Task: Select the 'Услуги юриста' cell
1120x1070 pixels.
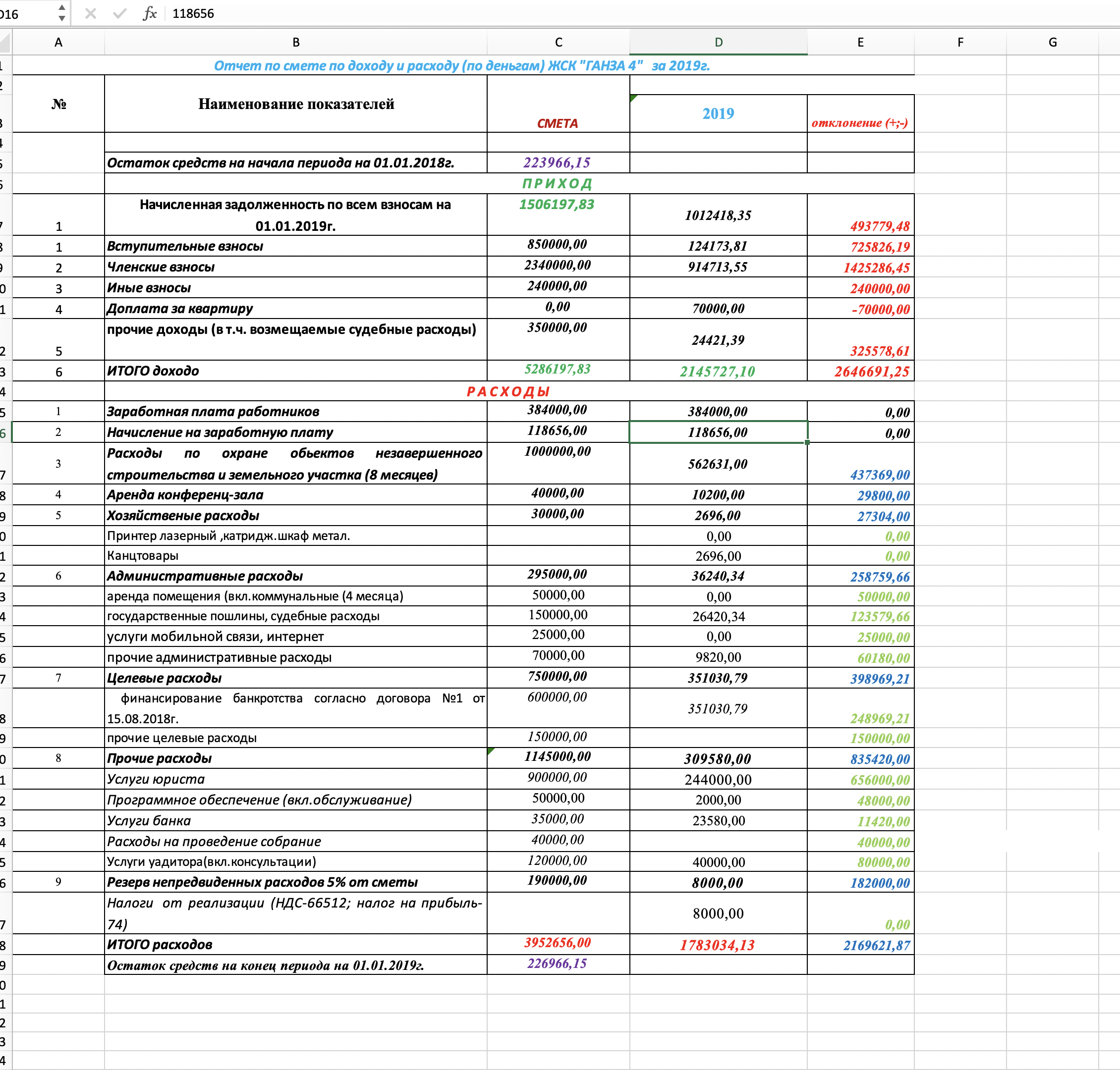Action: (295, 779)
